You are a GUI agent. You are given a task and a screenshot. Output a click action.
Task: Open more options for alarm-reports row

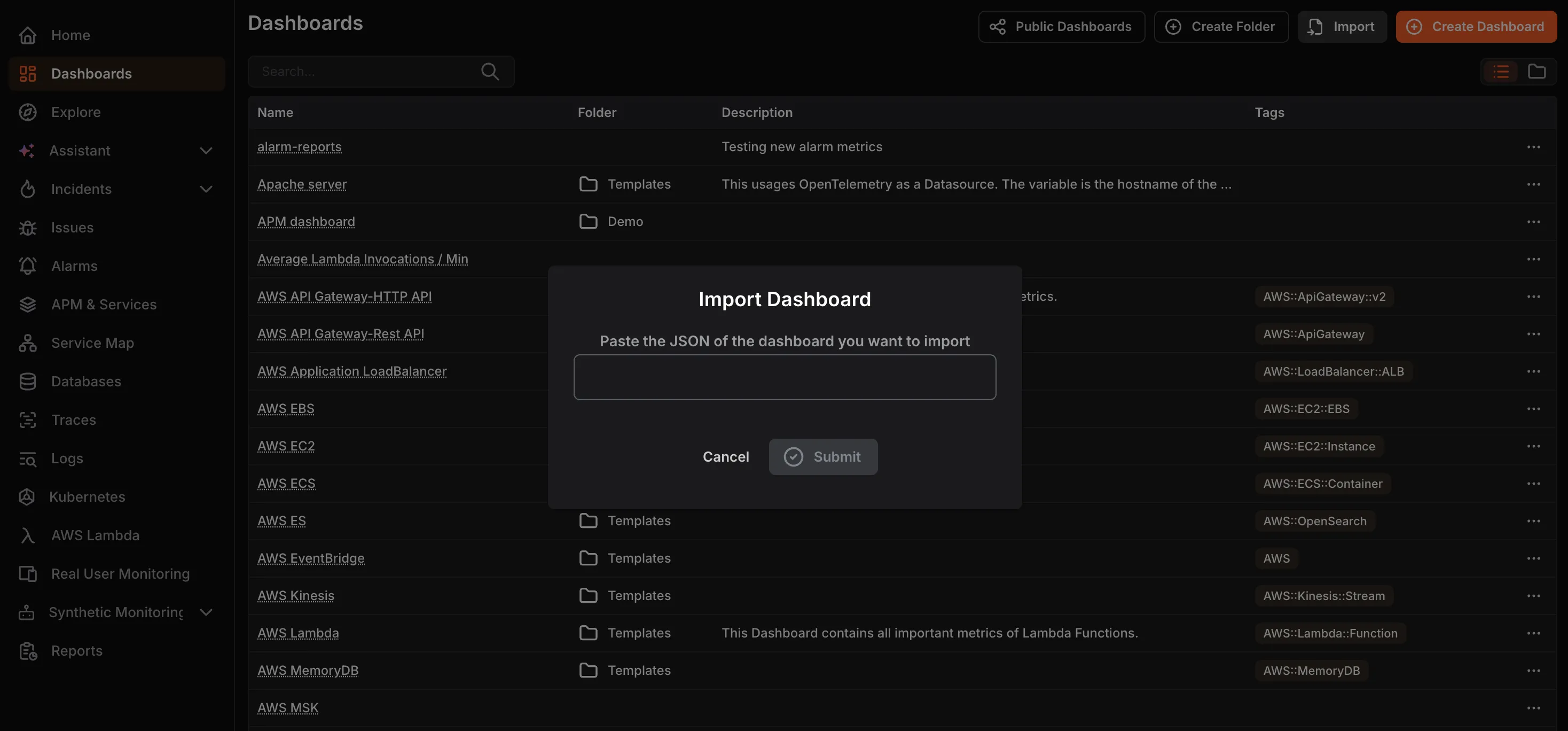coord(1533,147)
